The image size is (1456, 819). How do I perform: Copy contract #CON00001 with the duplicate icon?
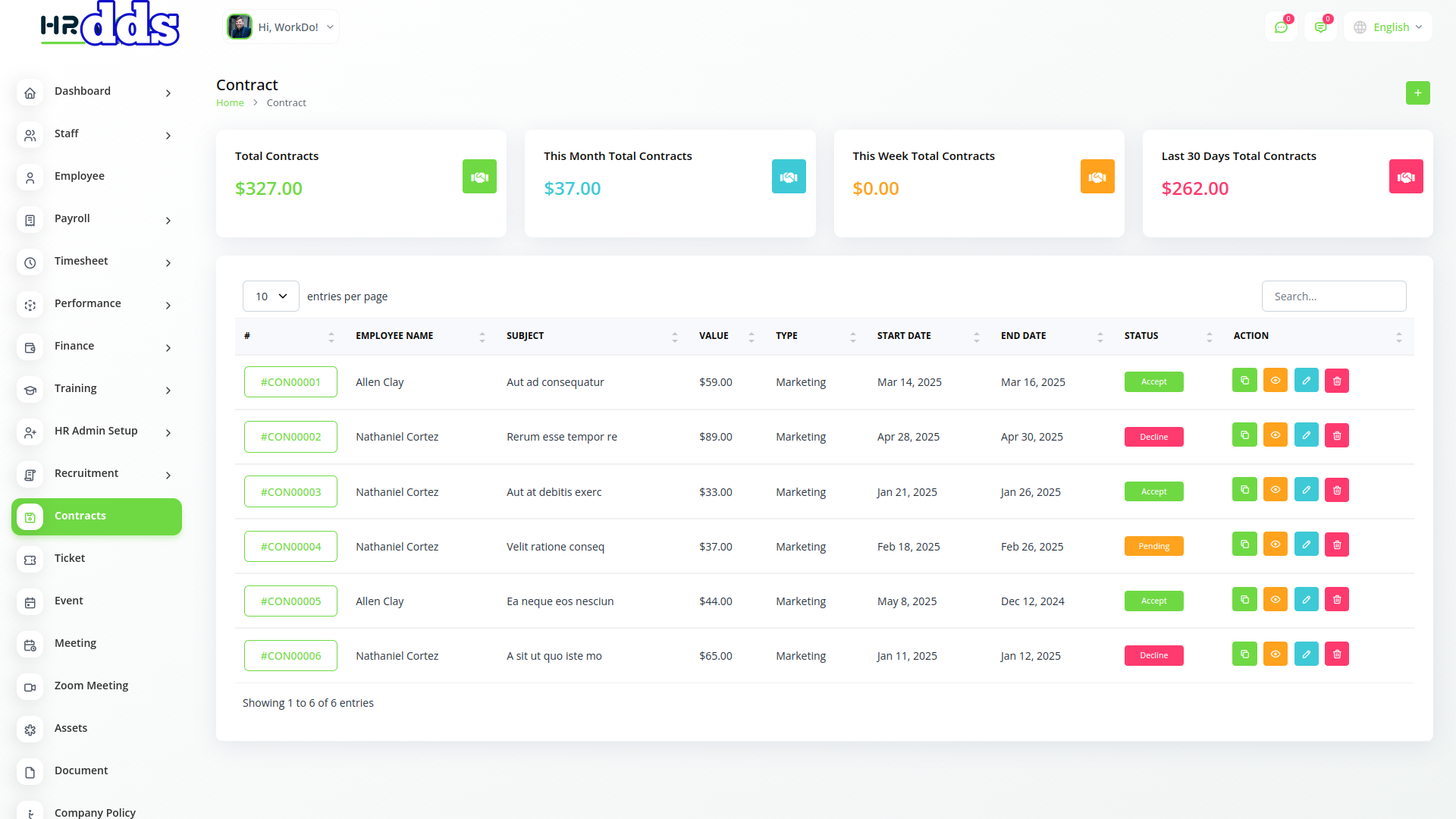tap(1244, 381)
